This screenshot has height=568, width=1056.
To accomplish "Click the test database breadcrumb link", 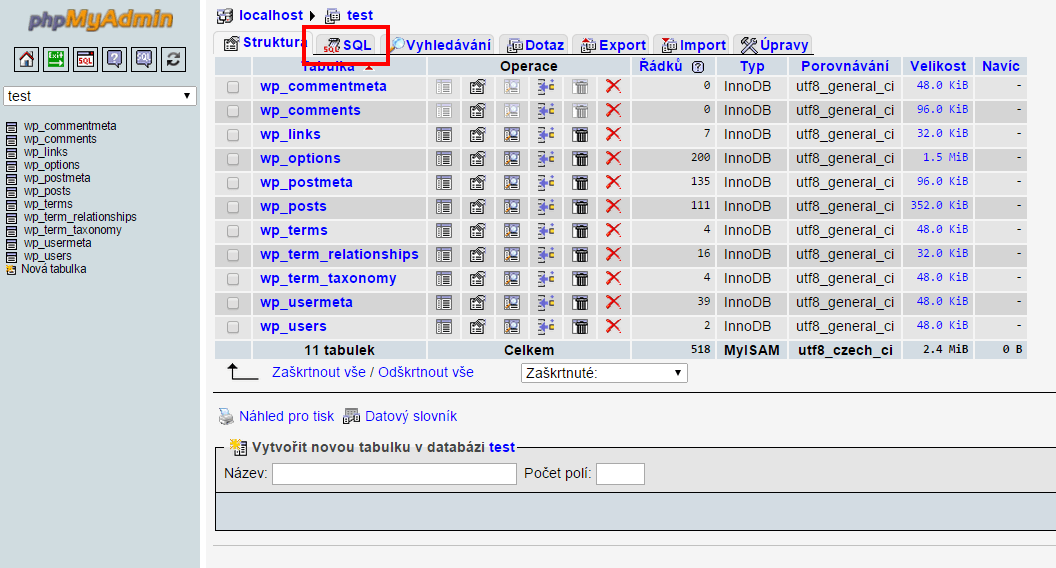I will click(x=360, y=15).
